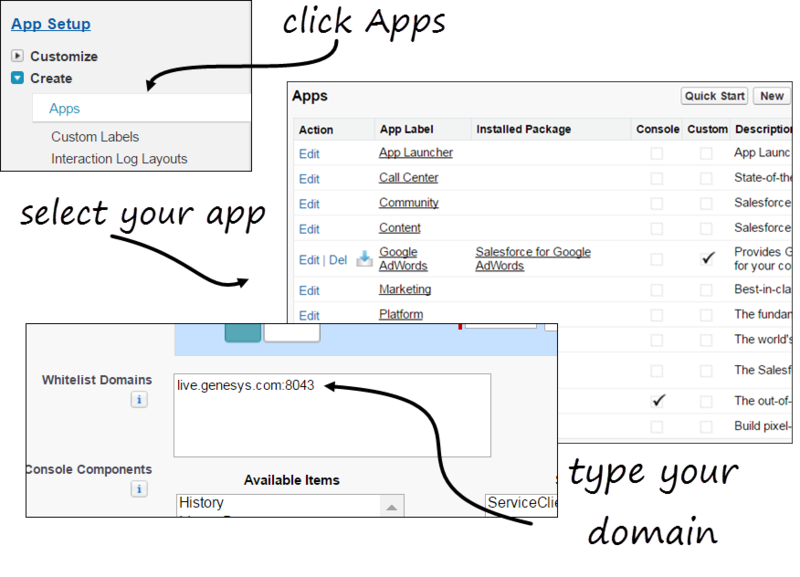Open Custom Labels in the sidebar

coord(95,137)
